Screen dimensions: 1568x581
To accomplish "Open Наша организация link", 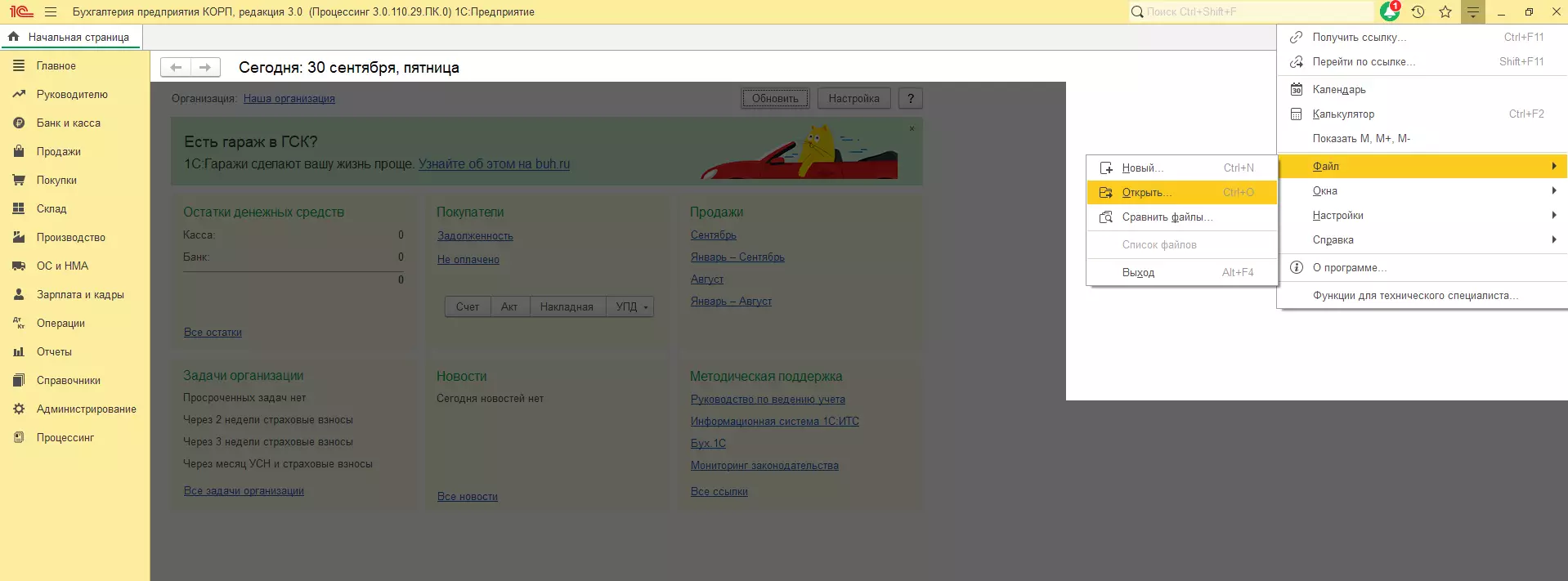I will click(289, 99).
